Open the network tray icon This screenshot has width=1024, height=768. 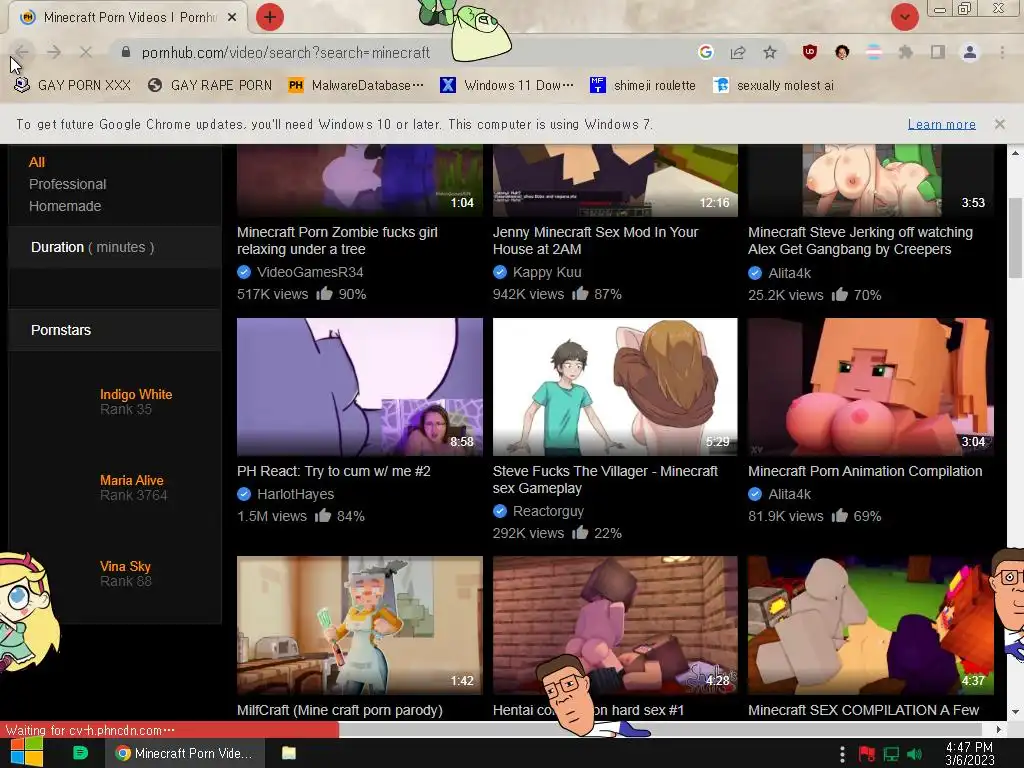pyautogui.click(x=891, y=754)
